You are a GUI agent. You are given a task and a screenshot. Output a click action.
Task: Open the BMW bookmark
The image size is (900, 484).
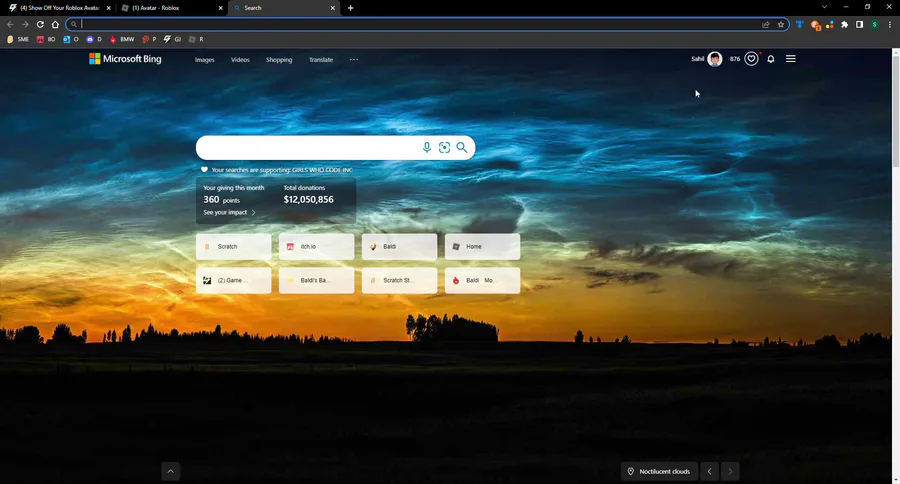122,39
